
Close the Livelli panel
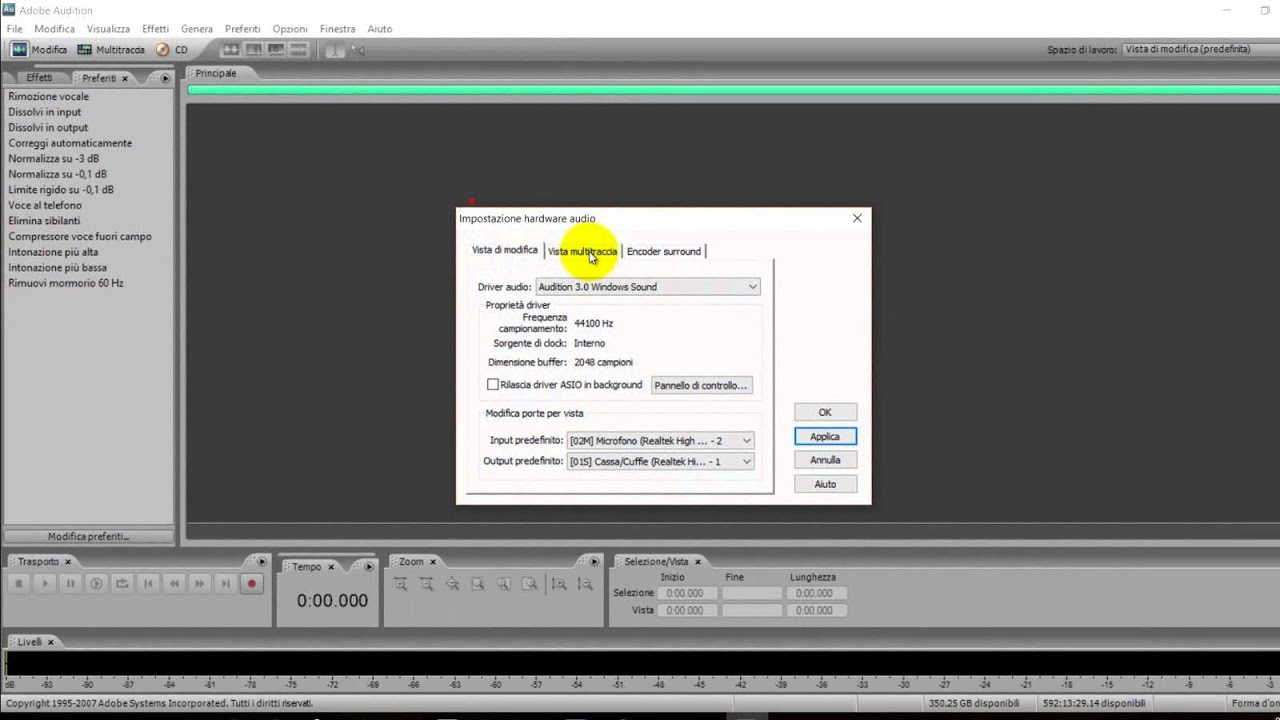(51, 642)
